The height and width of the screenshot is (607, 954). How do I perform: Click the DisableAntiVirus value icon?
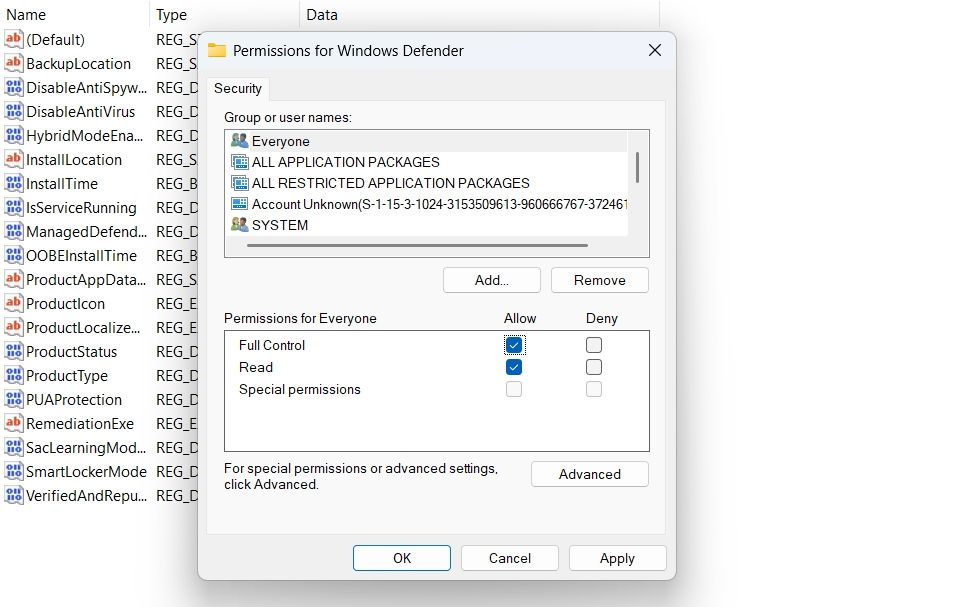point(13,111)
